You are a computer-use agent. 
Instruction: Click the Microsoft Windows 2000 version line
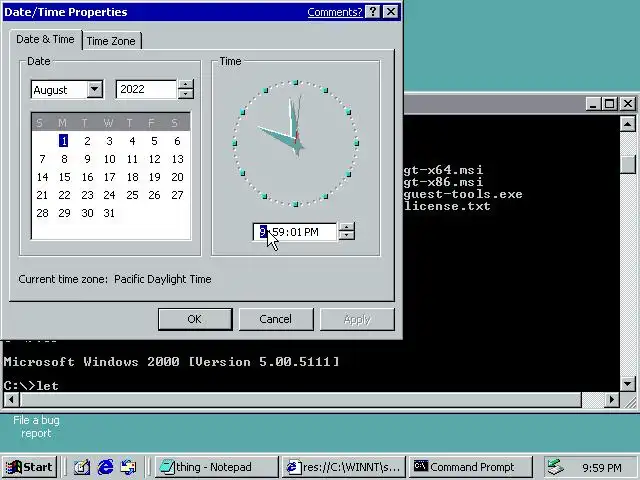pos(171,362)
